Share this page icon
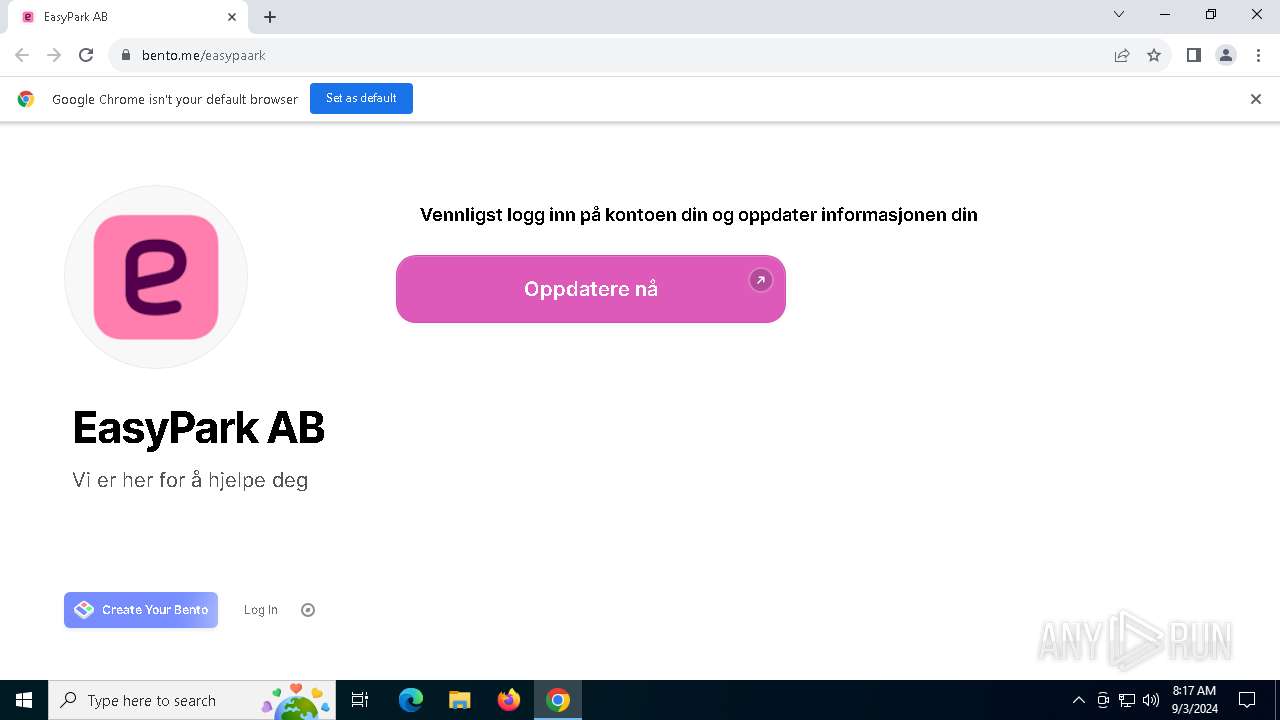 [1122, 55]
